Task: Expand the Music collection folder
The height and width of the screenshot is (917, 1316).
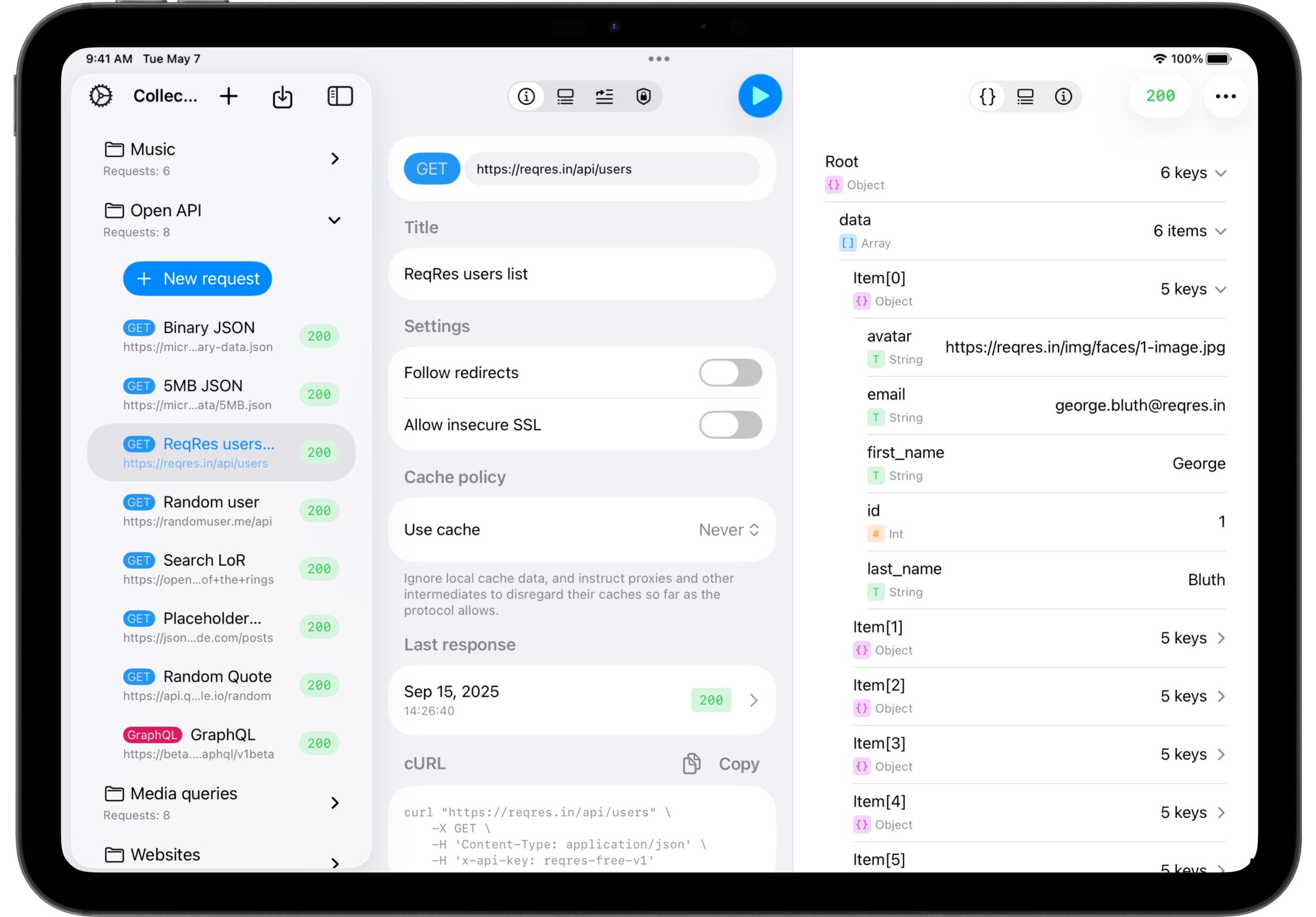Action: (335, 159)
